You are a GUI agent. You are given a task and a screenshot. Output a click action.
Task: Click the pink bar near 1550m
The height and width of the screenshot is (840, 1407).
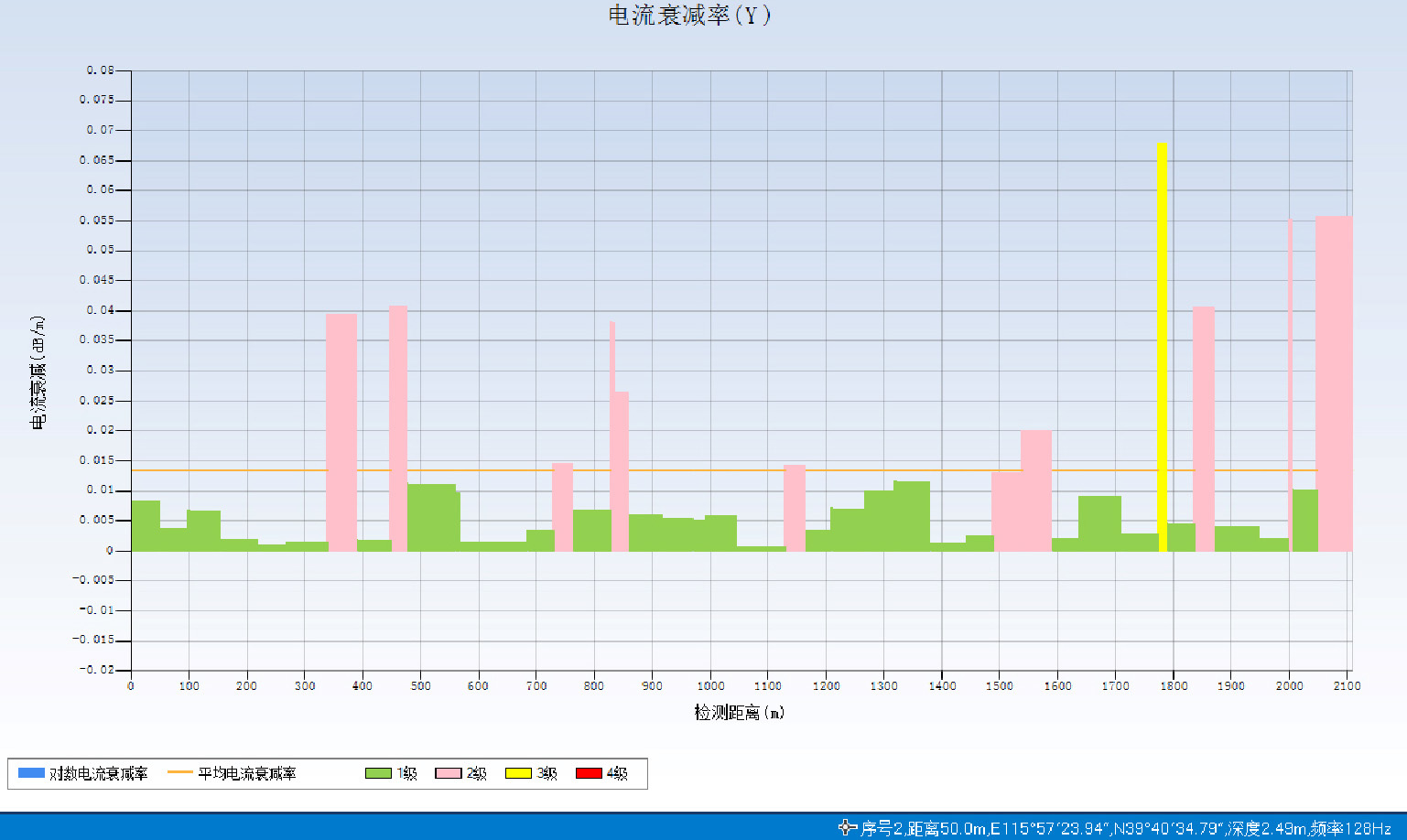[x=1035, y=490]
